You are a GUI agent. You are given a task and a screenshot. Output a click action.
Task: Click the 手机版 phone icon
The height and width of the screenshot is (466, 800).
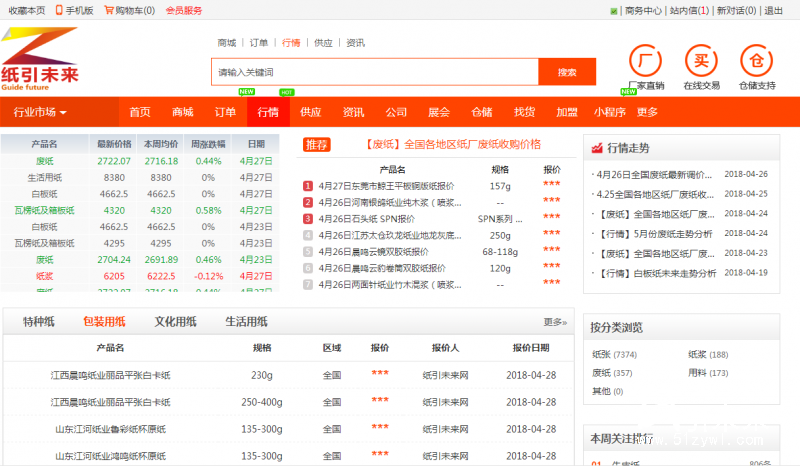pos(59,10)
